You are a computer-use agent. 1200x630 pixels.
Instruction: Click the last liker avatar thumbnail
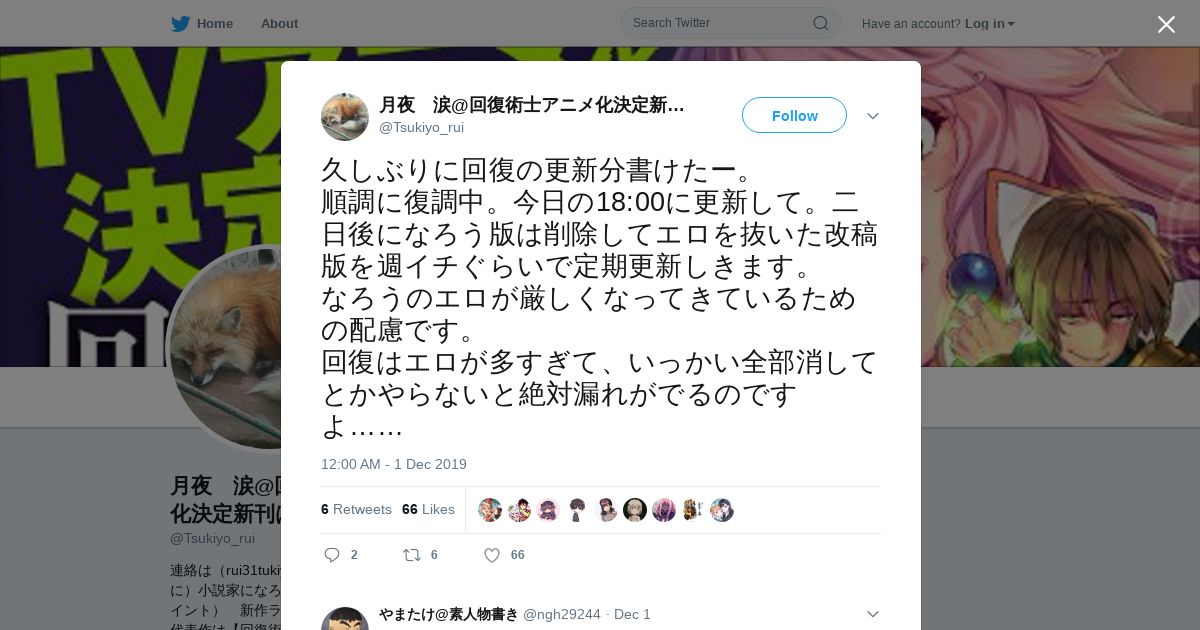pos(722,510)
